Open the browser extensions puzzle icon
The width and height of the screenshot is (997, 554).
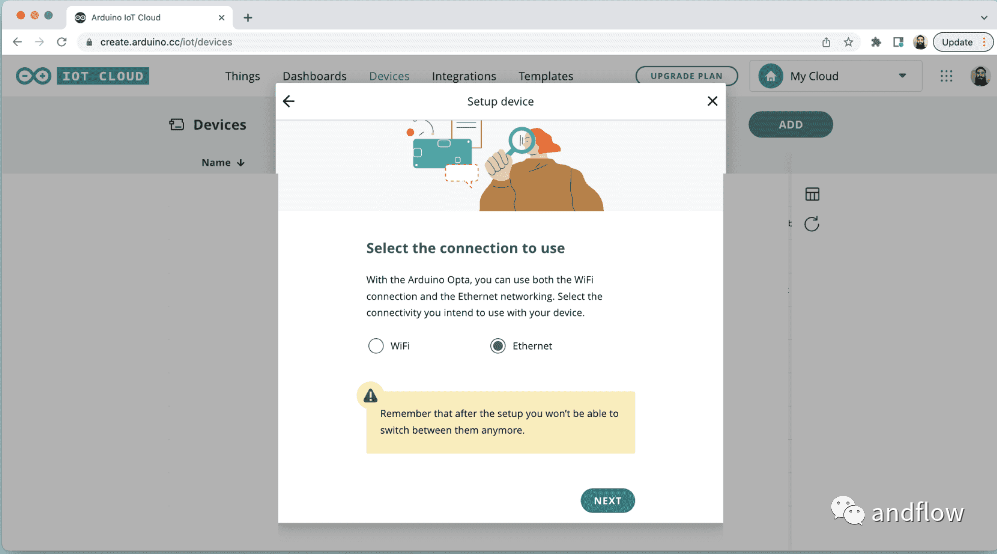(x=876, y=42)
